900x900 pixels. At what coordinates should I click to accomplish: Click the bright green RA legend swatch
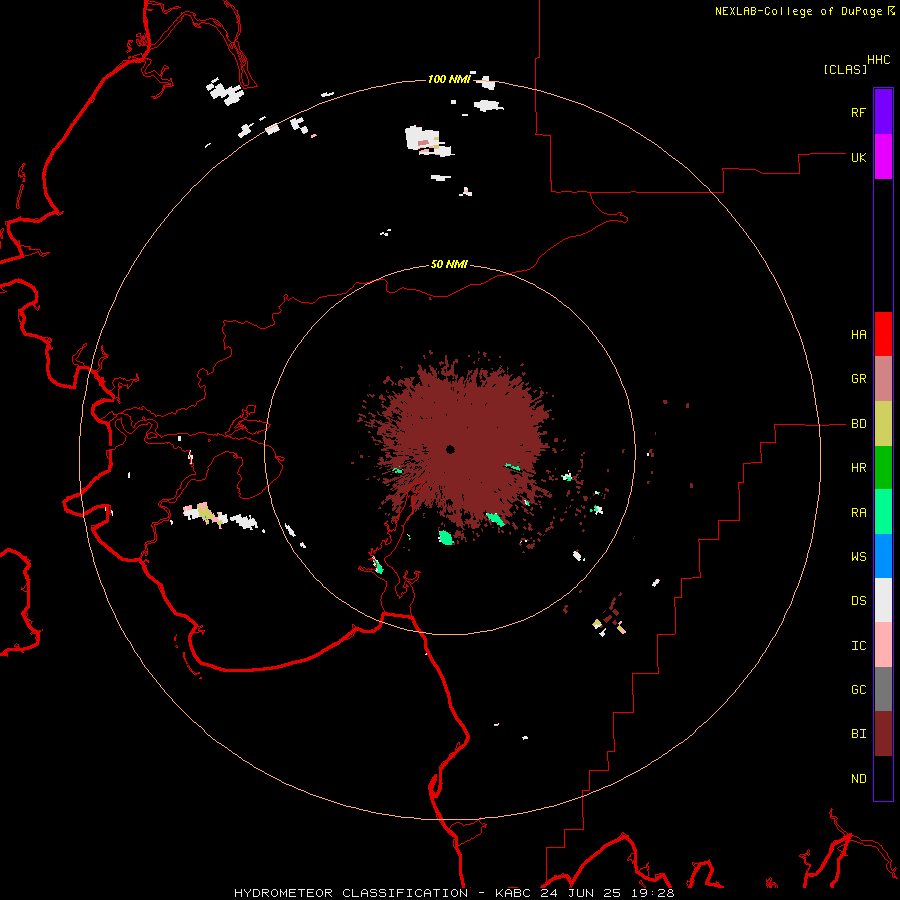point(883,512)
